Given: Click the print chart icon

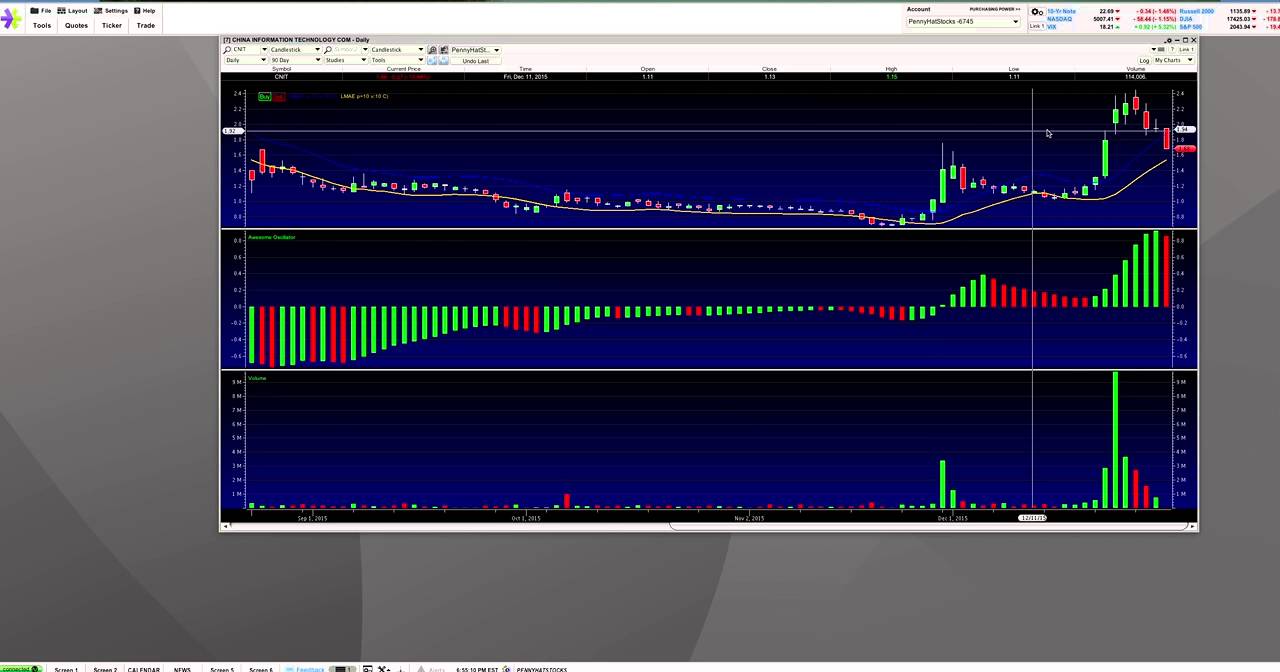Looking at the screenshot, I should point(432,50).
